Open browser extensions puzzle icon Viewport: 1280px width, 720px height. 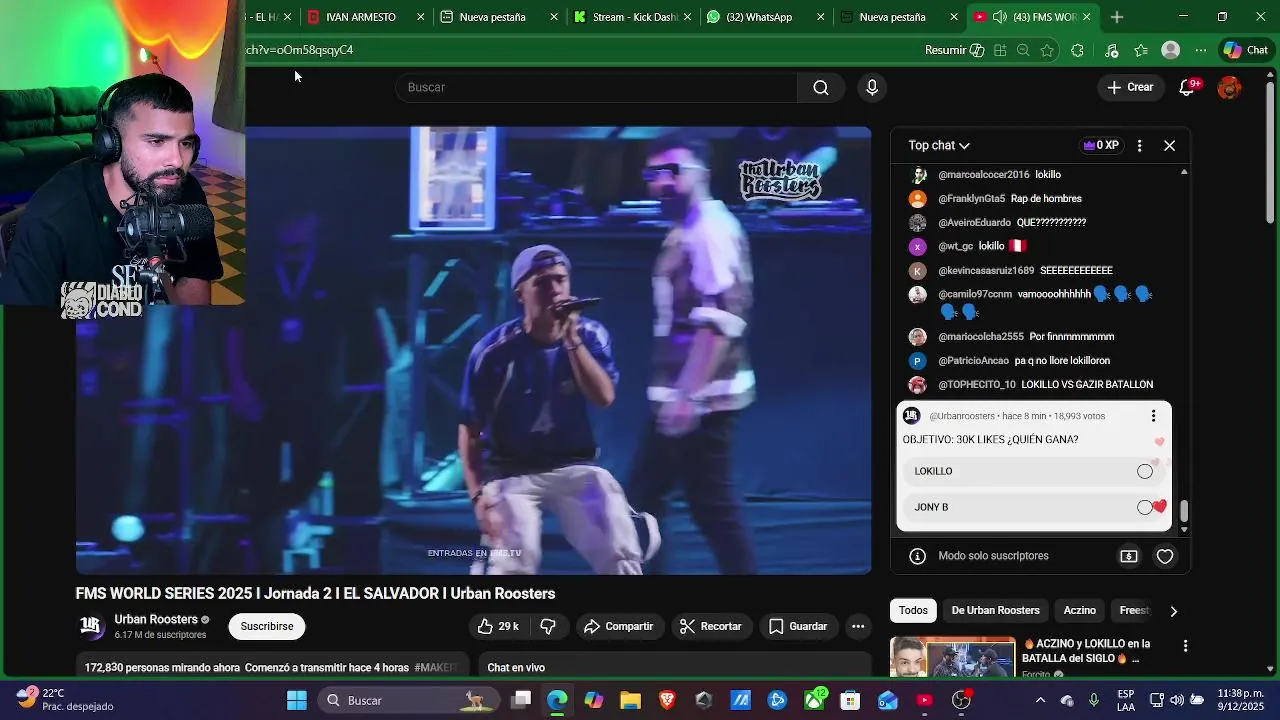(x=1077, y=50)
